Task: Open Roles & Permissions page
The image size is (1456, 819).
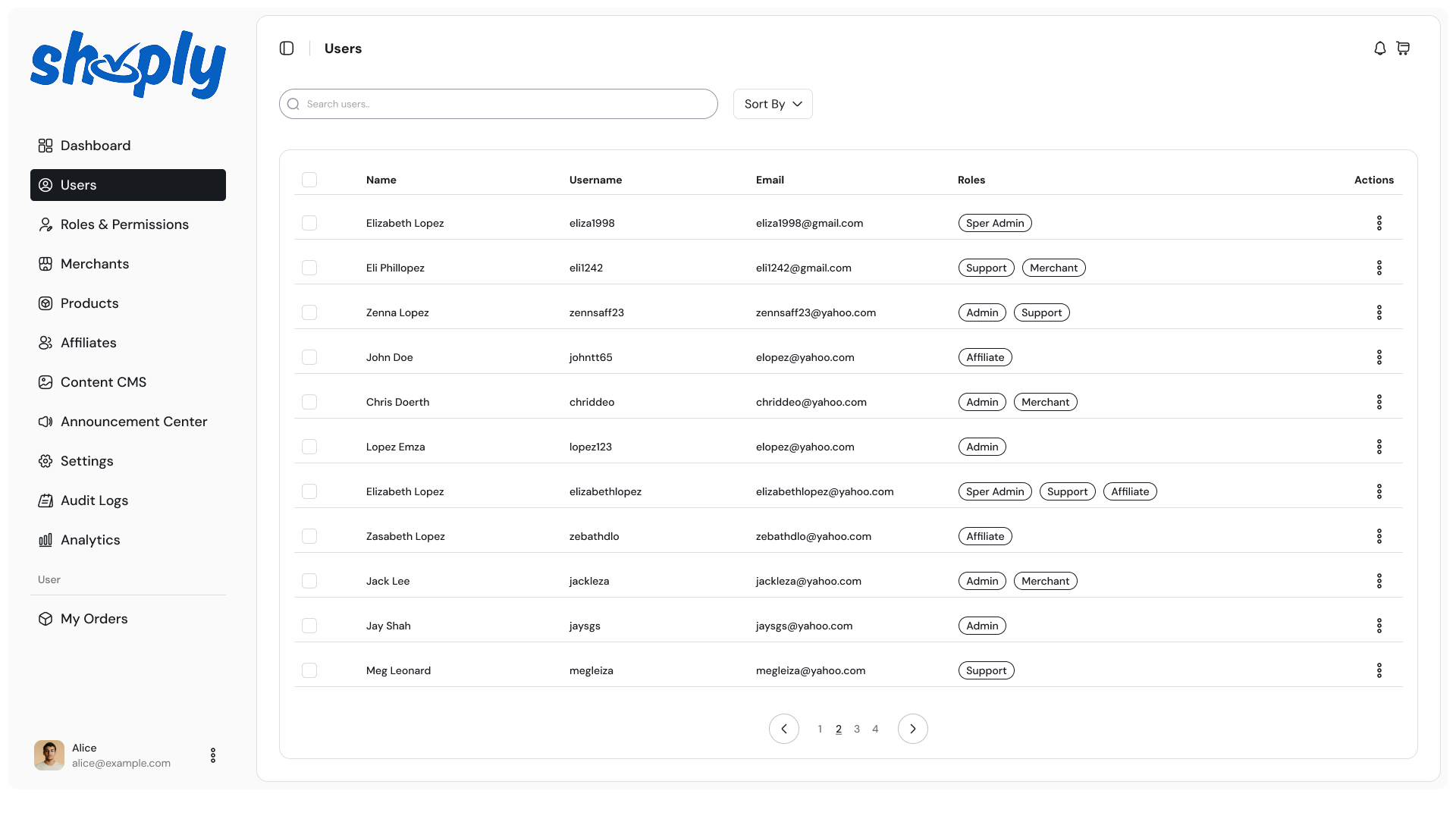Action: coord(128,224)
